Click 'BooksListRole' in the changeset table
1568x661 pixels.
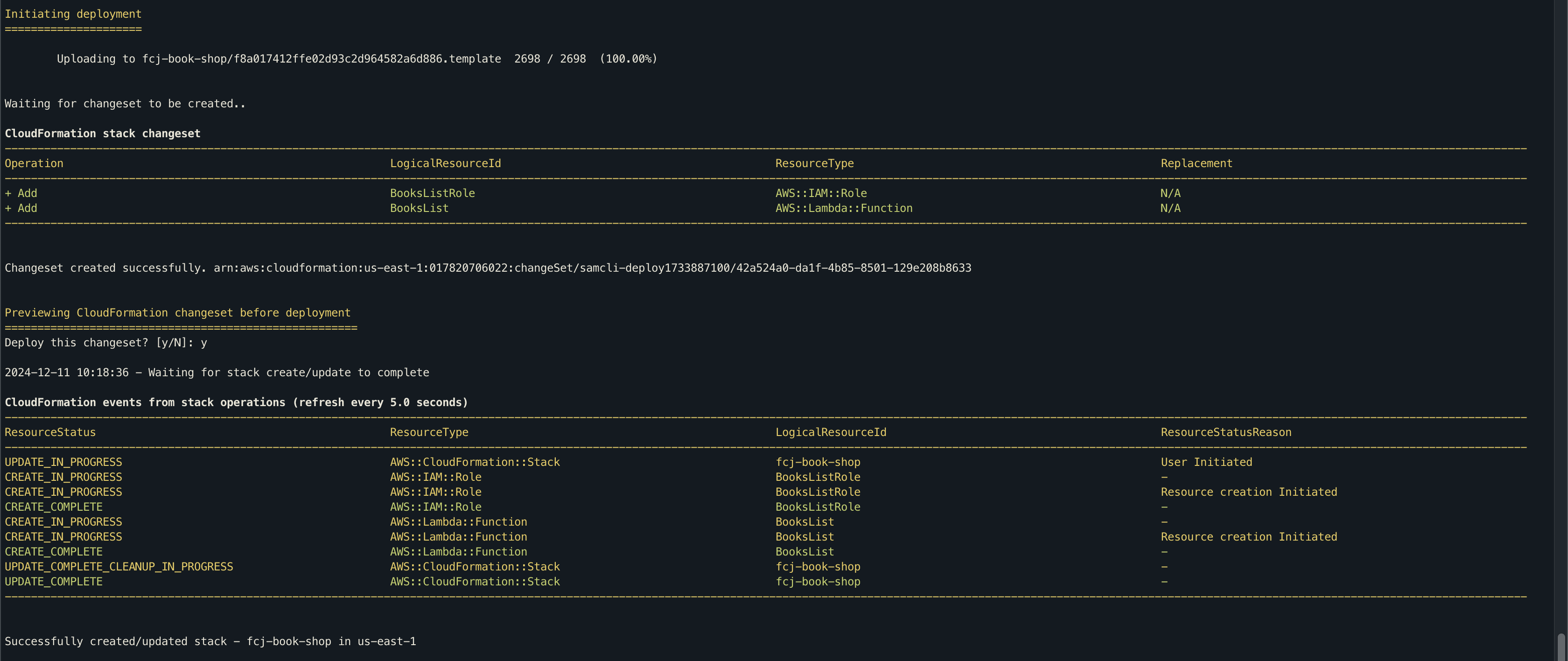click(x=432, y=194)
